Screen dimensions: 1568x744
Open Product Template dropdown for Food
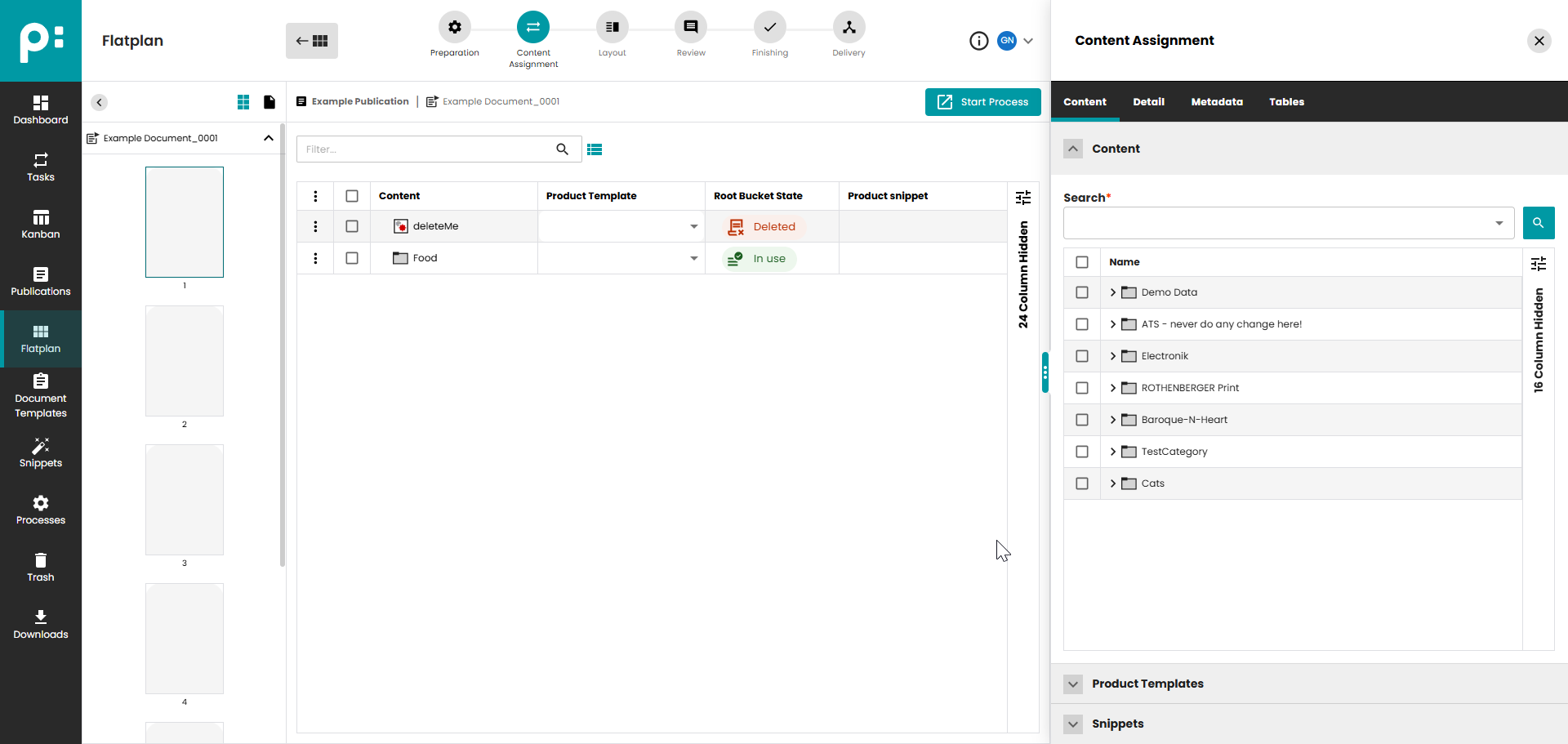point(693,258)
